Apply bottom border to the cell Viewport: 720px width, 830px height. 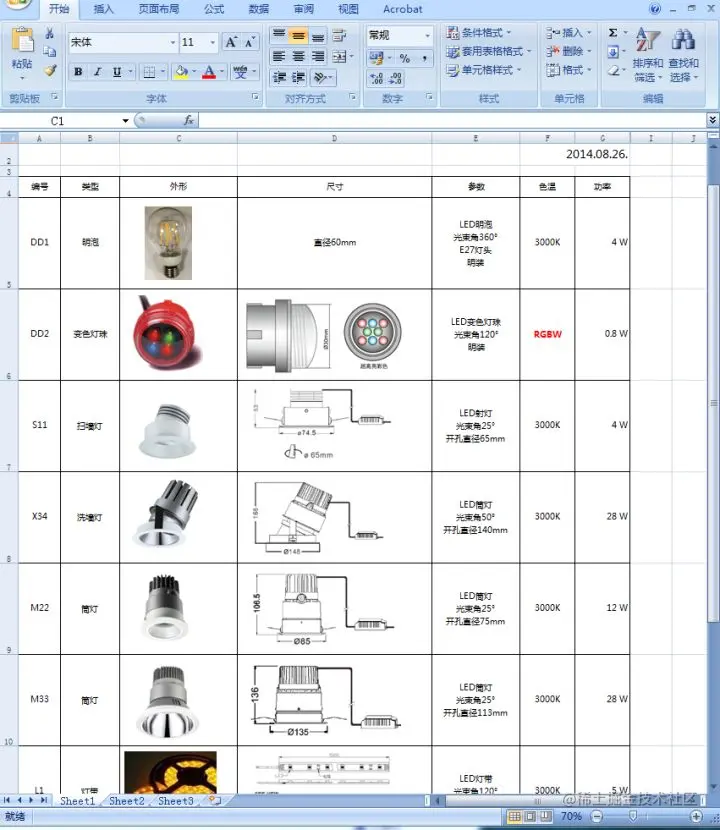(149, 72)
